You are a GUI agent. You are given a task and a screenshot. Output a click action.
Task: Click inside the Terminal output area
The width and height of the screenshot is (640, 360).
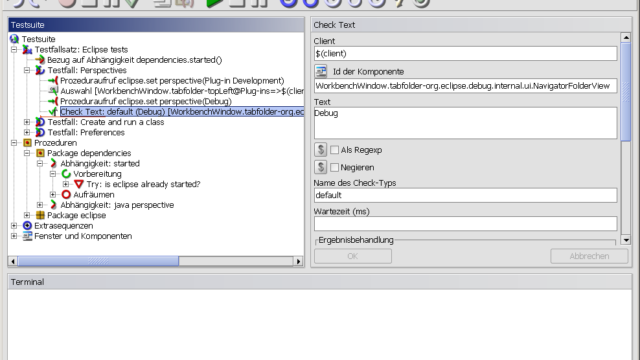tap(320, 324)
